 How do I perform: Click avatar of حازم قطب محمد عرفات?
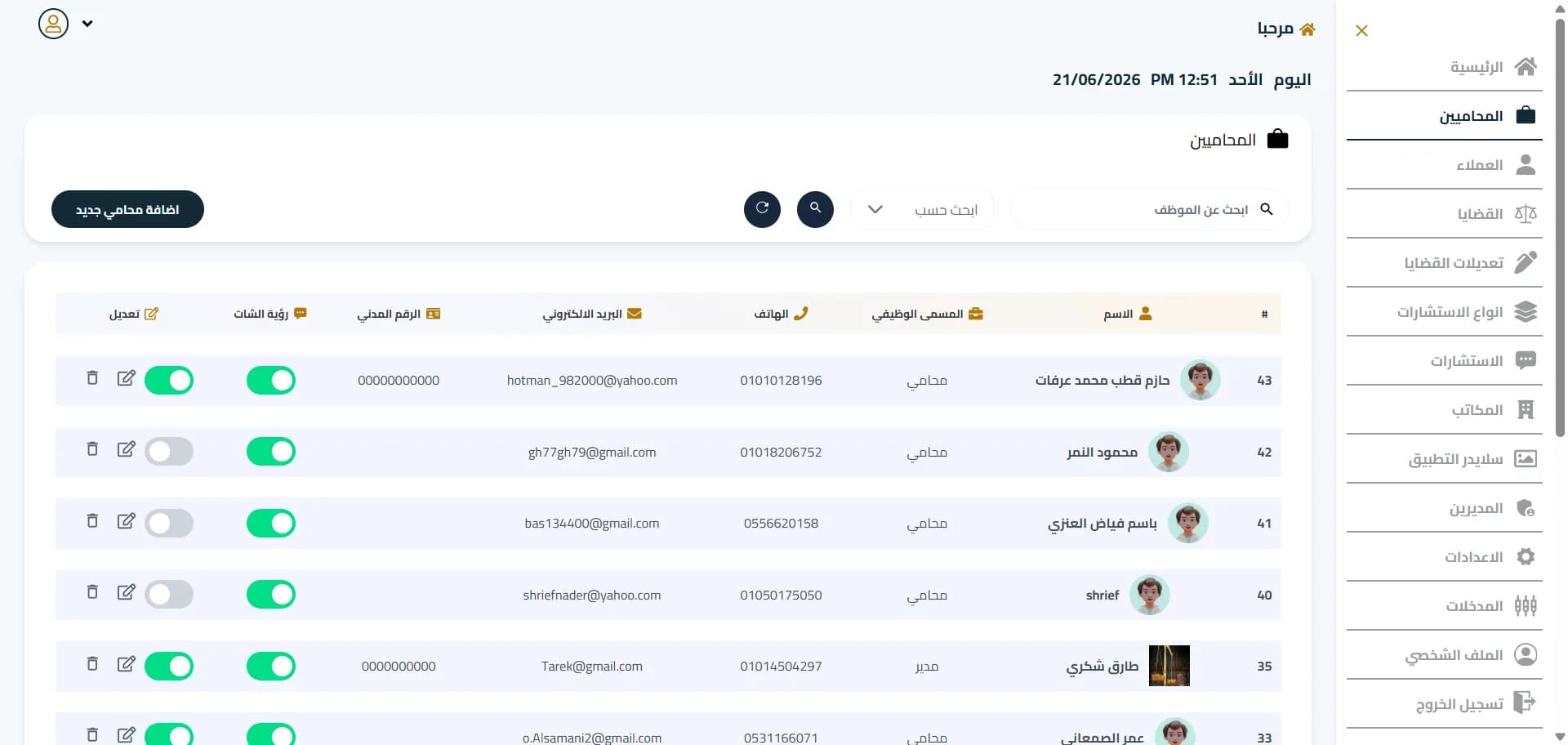(1200, 380)
